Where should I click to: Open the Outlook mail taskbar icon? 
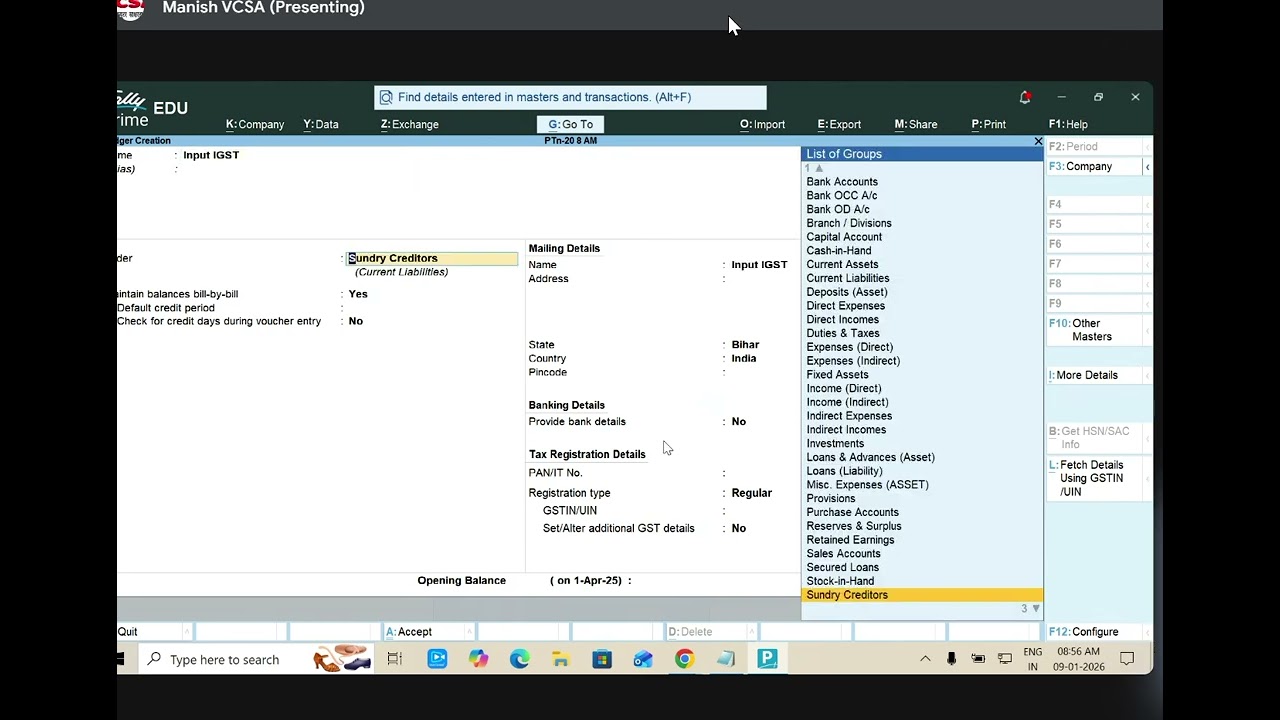643,659
